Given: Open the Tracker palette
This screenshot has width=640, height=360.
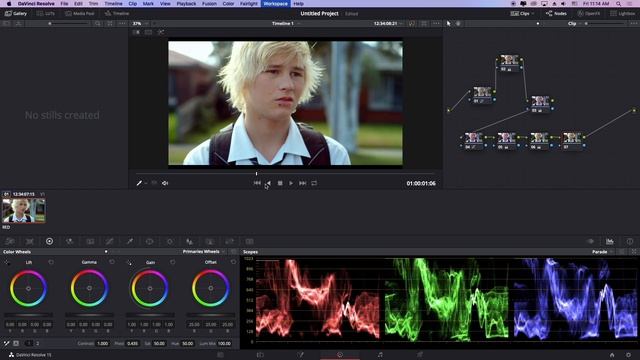Looking at the screenshot, I should click(169, 242).
